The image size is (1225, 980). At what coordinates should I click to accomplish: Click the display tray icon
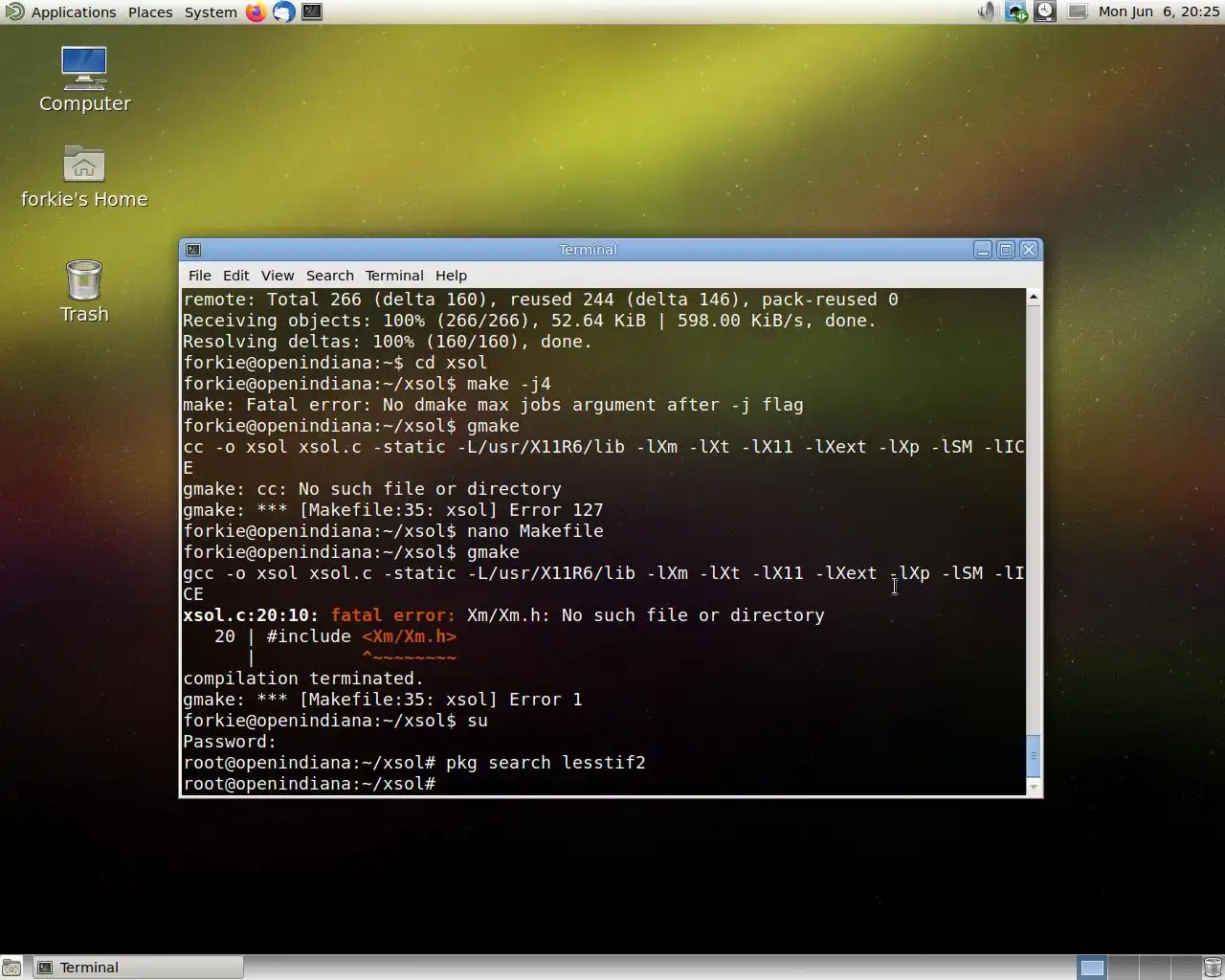[1077, 11]
